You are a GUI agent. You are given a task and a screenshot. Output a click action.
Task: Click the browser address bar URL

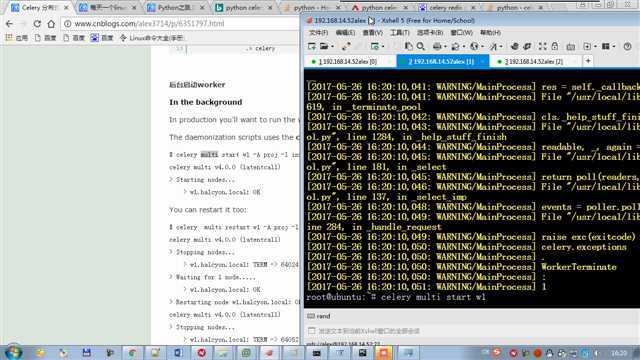[149, 24]
